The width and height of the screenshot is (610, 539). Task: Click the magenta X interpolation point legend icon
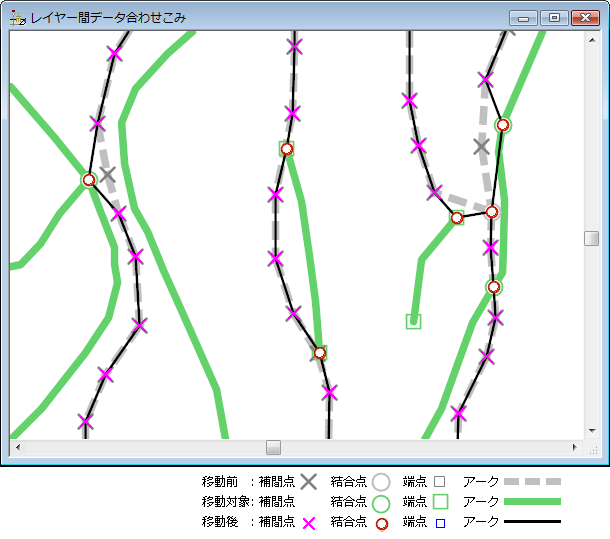[x=309, y=524]
